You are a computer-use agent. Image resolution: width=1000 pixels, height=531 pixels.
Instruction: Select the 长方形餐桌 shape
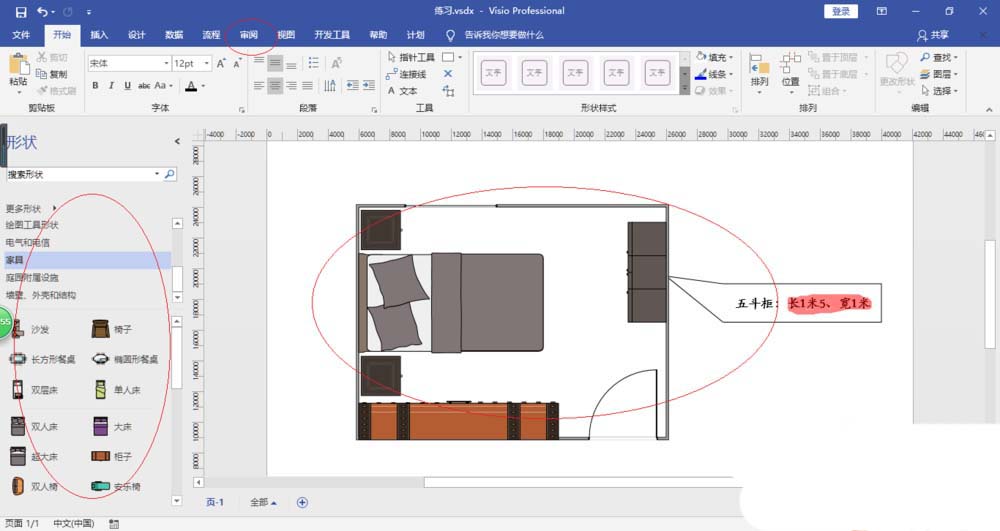pyautogui.click(x=43, y=360)
